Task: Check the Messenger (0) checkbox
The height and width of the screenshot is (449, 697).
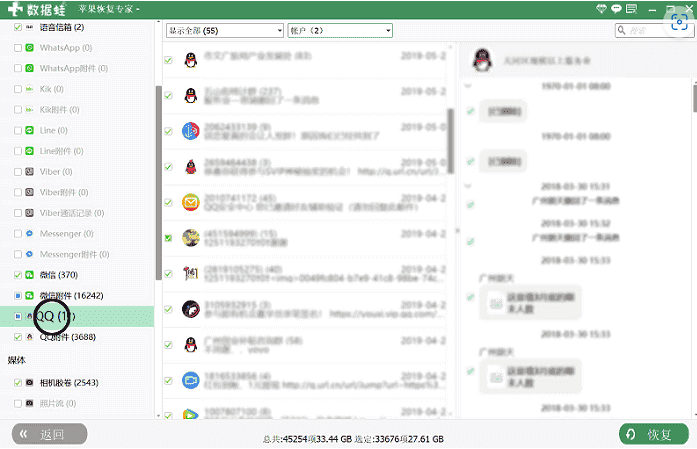Action: (18, 234)
